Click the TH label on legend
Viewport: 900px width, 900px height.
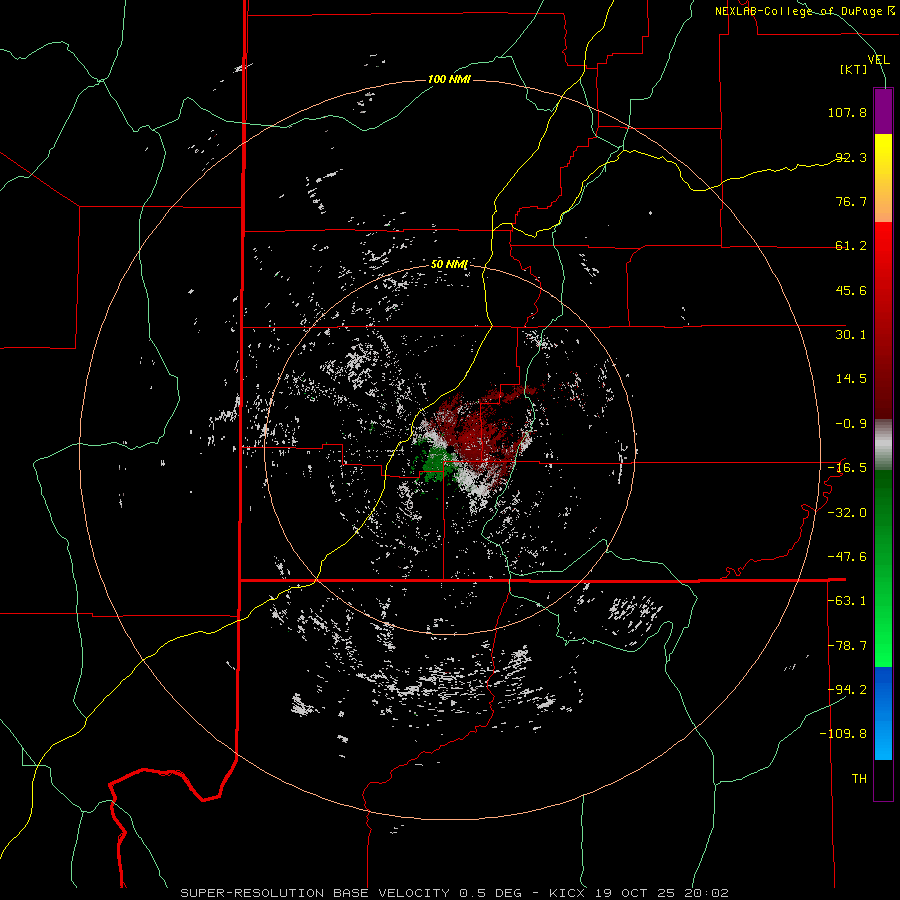click(859, 779)
